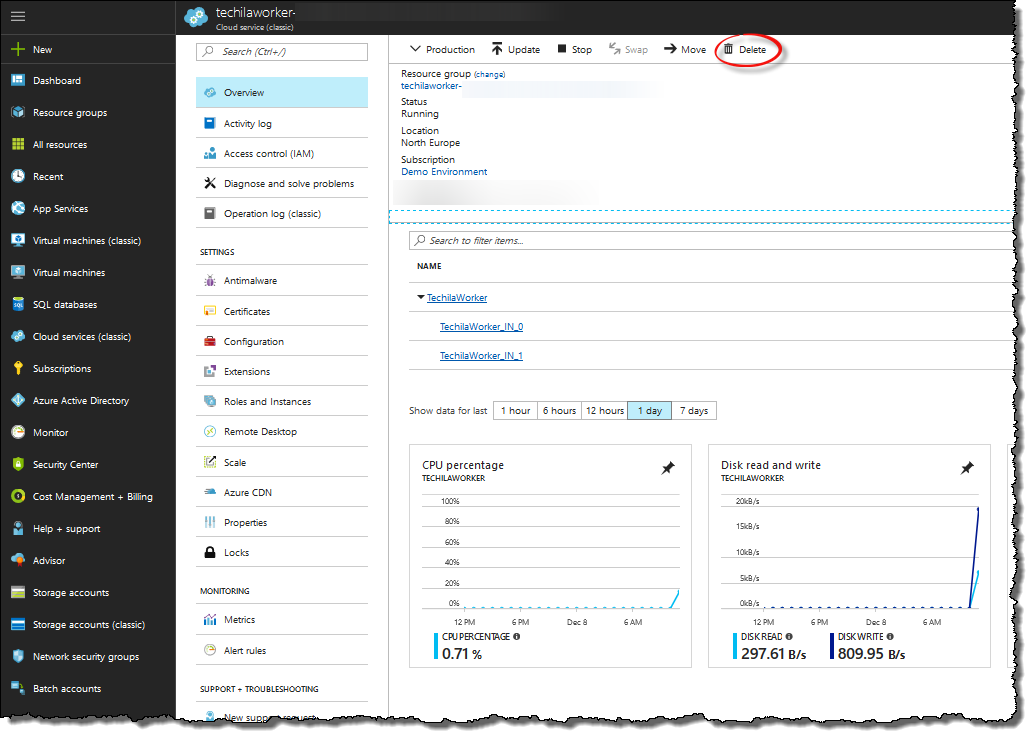Select the Overview tab
The height and width of the screenshot is (738, 1034).
pyautogui.click(x=282, y=92)
